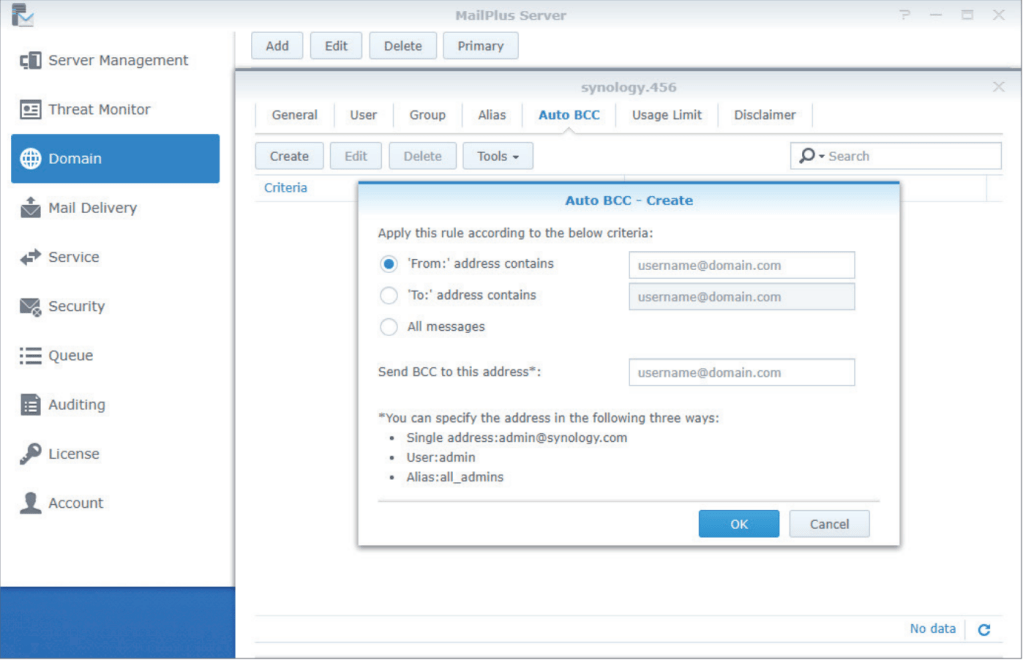Open the Disclaimer tab

[x=765, y=115]
